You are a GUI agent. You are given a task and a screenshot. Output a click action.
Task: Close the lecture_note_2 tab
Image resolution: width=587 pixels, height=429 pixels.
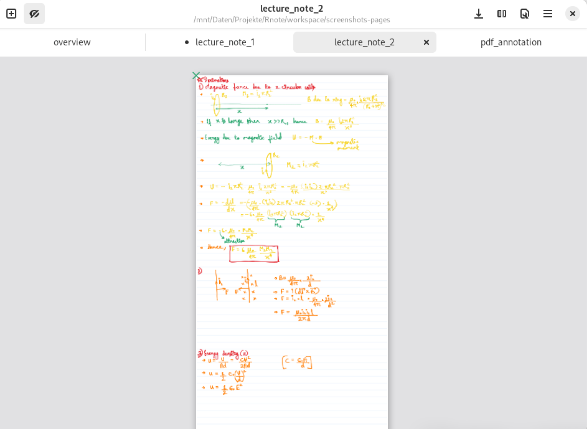(426, 43)
